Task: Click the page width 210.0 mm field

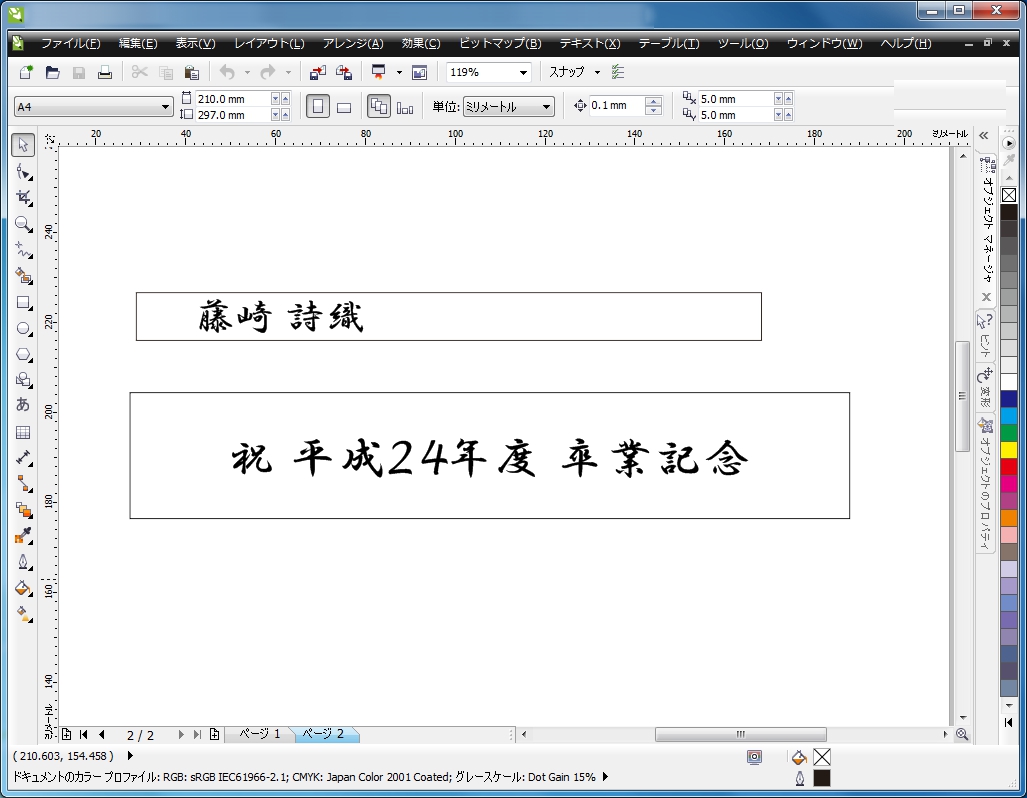Action: pos(233,98)
